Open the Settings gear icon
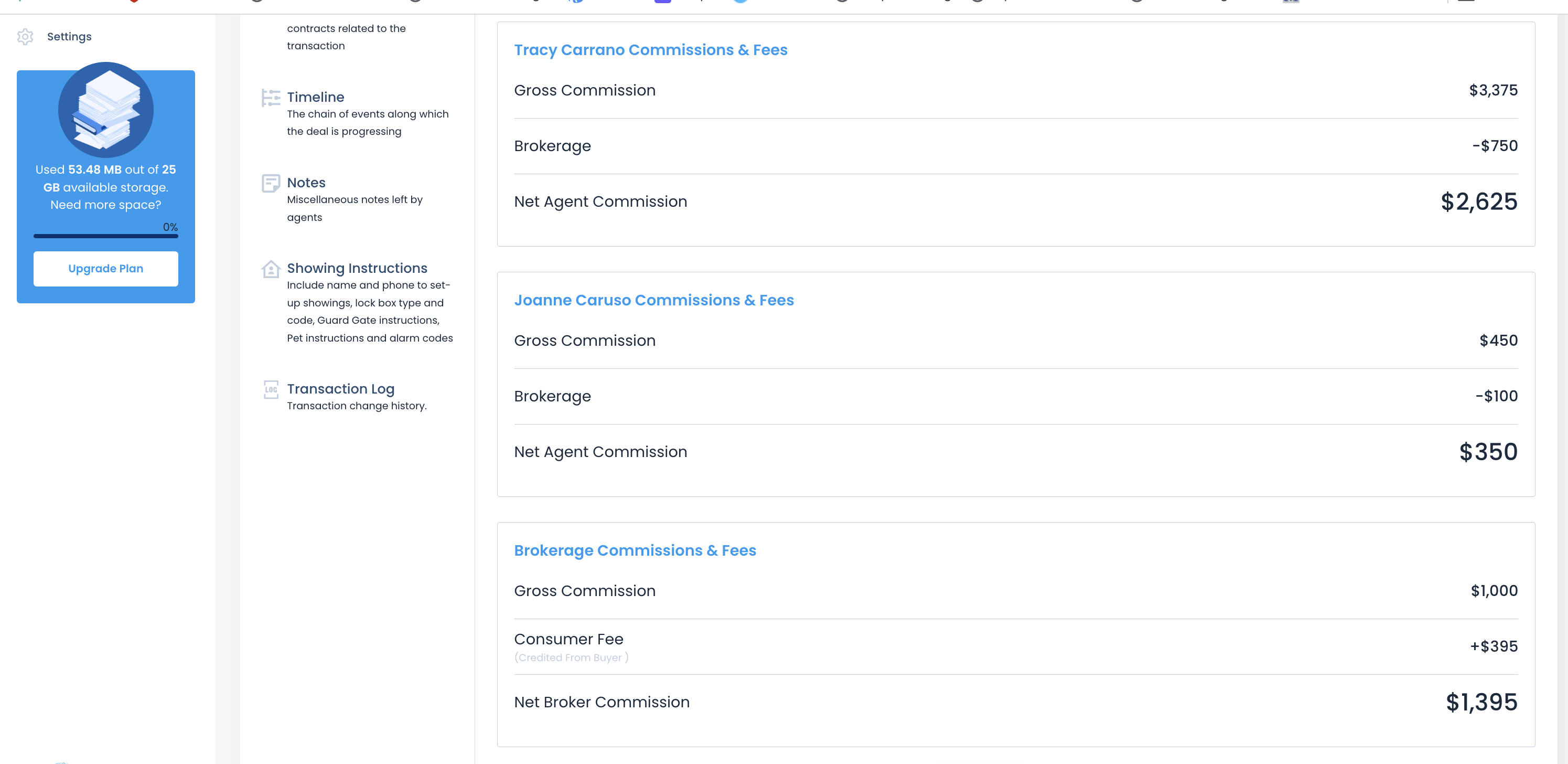This screenshot has height=764, width=1568. pos(25,37)
